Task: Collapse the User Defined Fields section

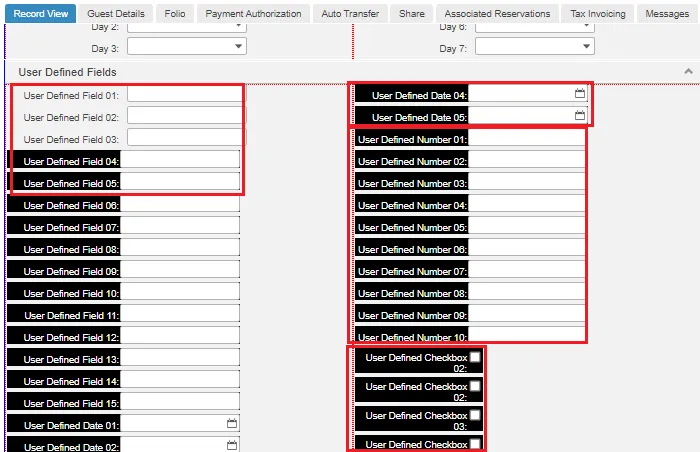Action: tap(688, 71)
